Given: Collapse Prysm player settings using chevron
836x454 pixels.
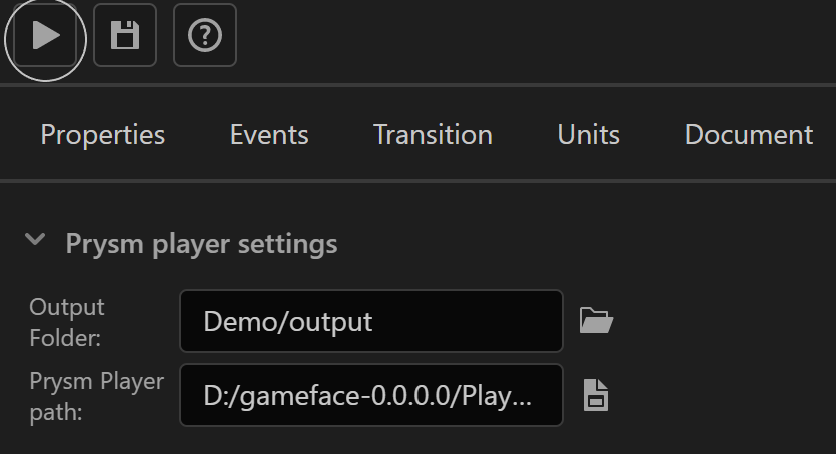Looking at the screenshot, I should click(x=35, y=239).
